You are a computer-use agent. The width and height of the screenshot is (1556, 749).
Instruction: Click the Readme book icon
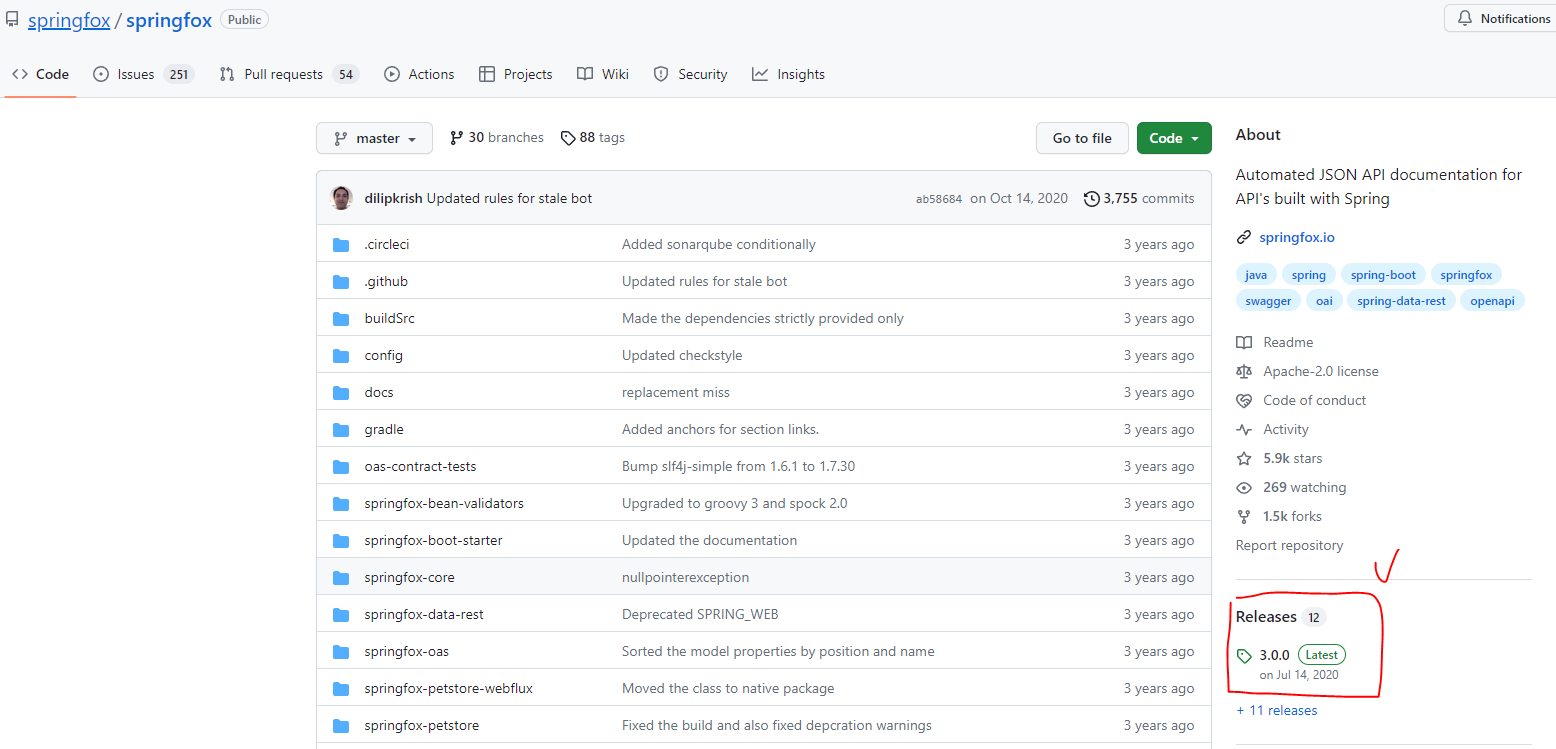click(x=1244, y=343)
